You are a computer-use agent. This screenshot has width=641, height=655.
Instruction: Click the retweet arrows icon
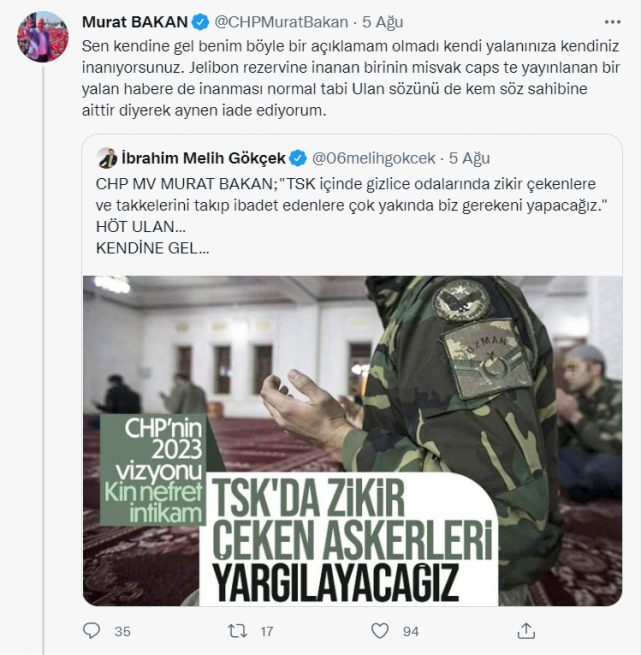(x=237, y=631)
